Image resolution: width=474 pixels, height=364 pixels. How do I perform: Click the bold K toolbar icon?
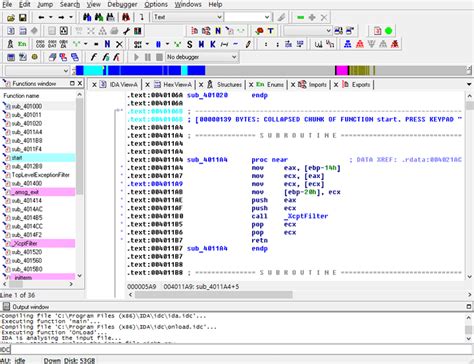click(213, 44)
